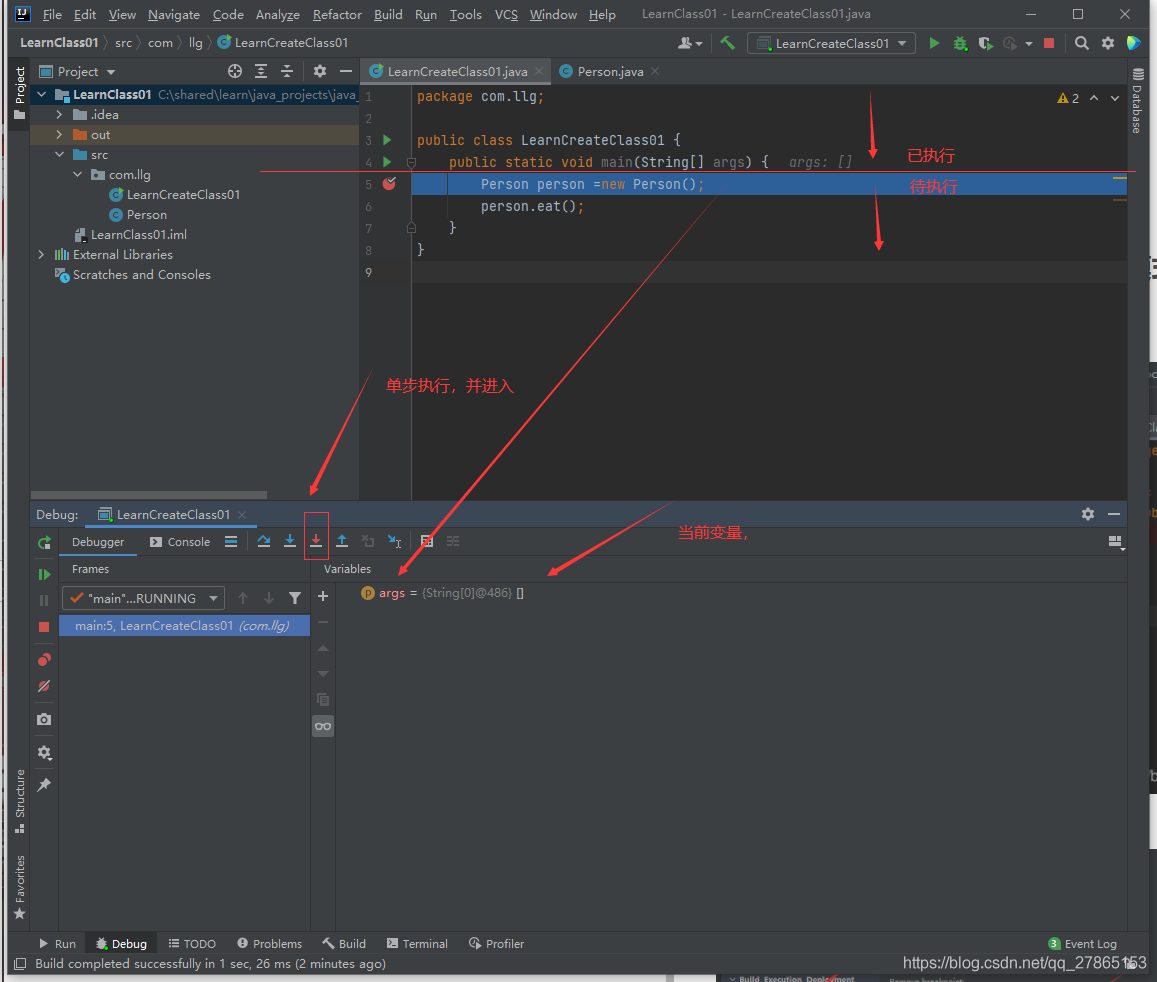The height and width of the screenshot is (982, 1157).
Task: Open View Breakpoints in debug sidebar
Action: pyautogui.click(x=44, y=660)
